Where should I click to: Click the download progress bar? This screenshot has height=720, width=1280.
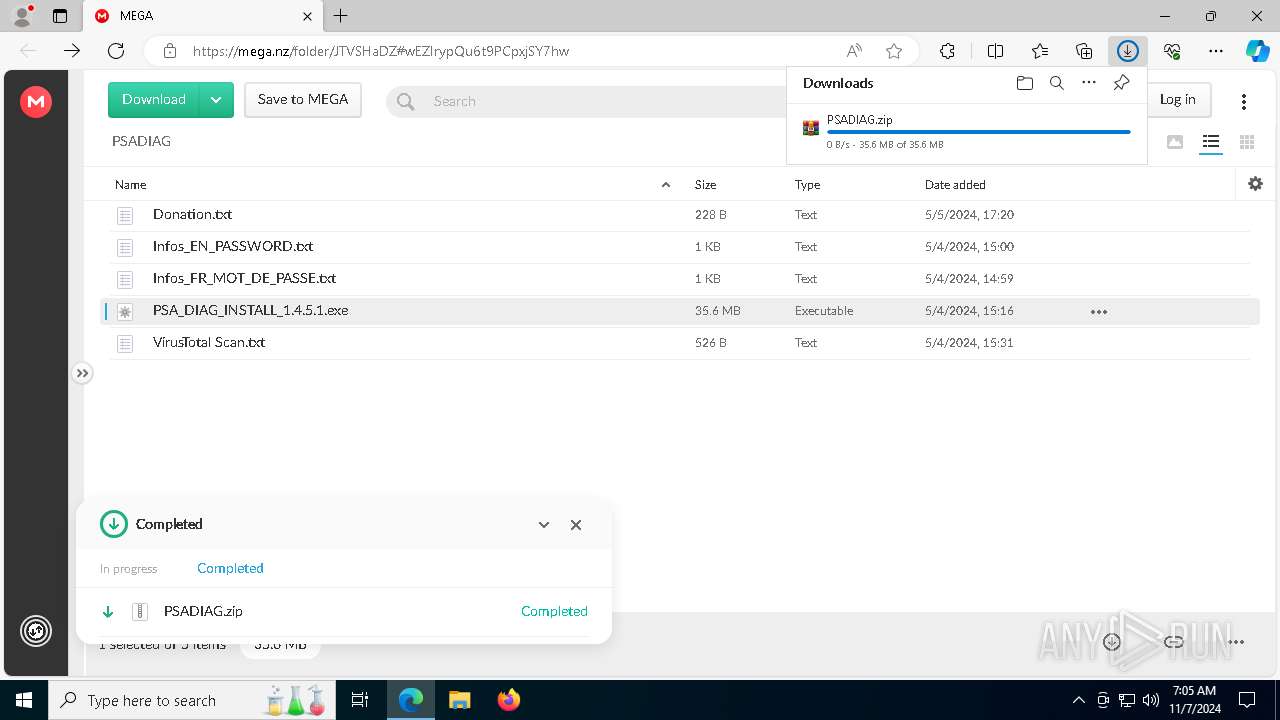click(x=978, y=132)
